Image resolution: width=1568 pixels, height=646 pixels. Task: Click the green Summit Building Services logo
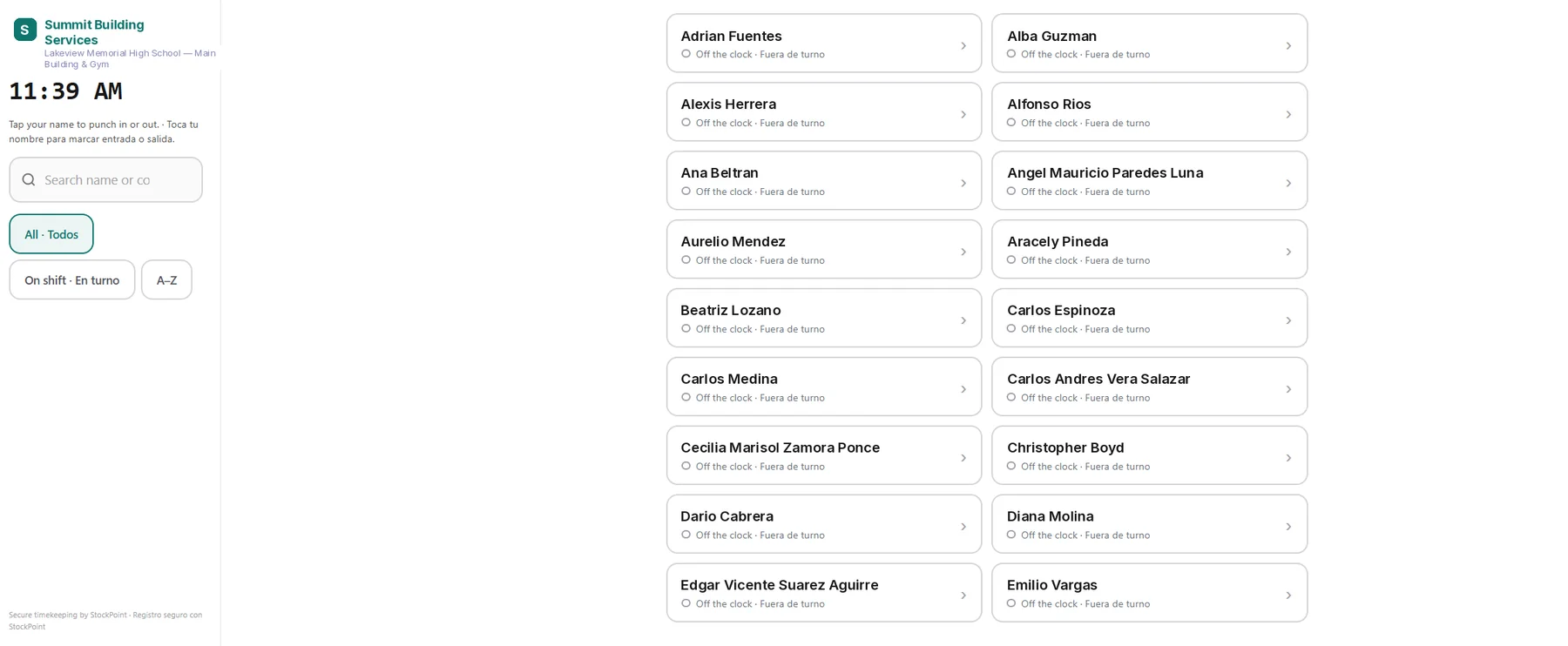coord(25,30)
